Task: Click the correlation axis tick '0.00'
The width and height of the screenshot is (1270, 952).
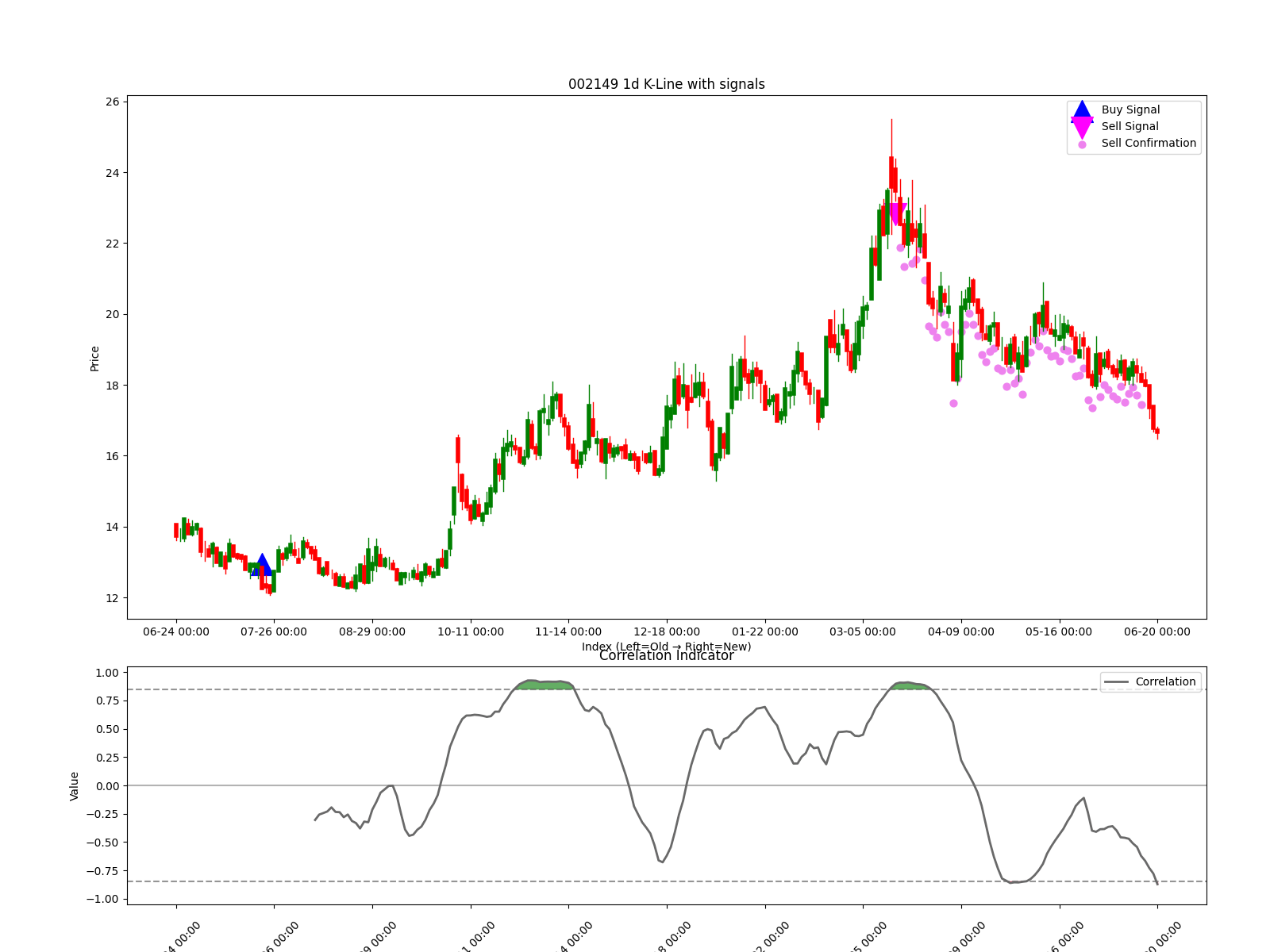Action: point(107,786)
